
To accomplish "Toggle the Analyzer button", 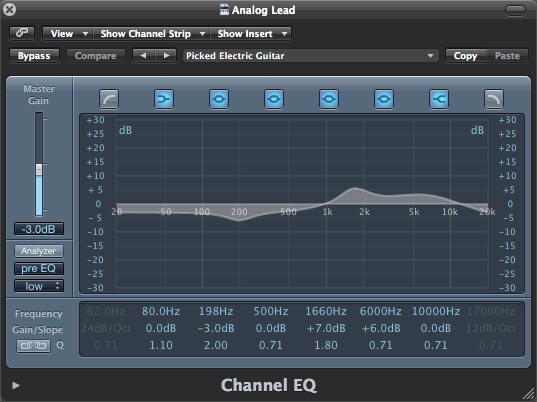I will tap(39, 251).
